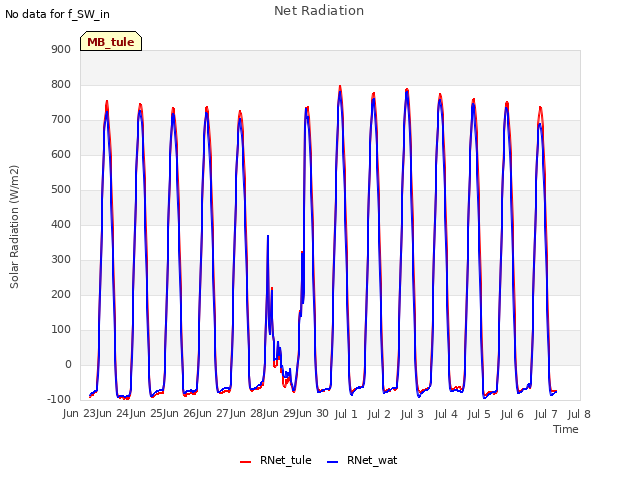640x480 pixels.
Task: Click the 'No data for f_SW_in' message
Action: [57, 14]
